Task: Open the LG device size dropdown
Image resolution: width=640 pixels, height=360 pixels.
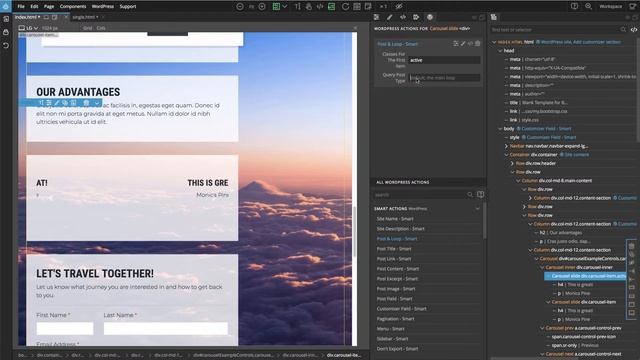Action: point(29,28)
